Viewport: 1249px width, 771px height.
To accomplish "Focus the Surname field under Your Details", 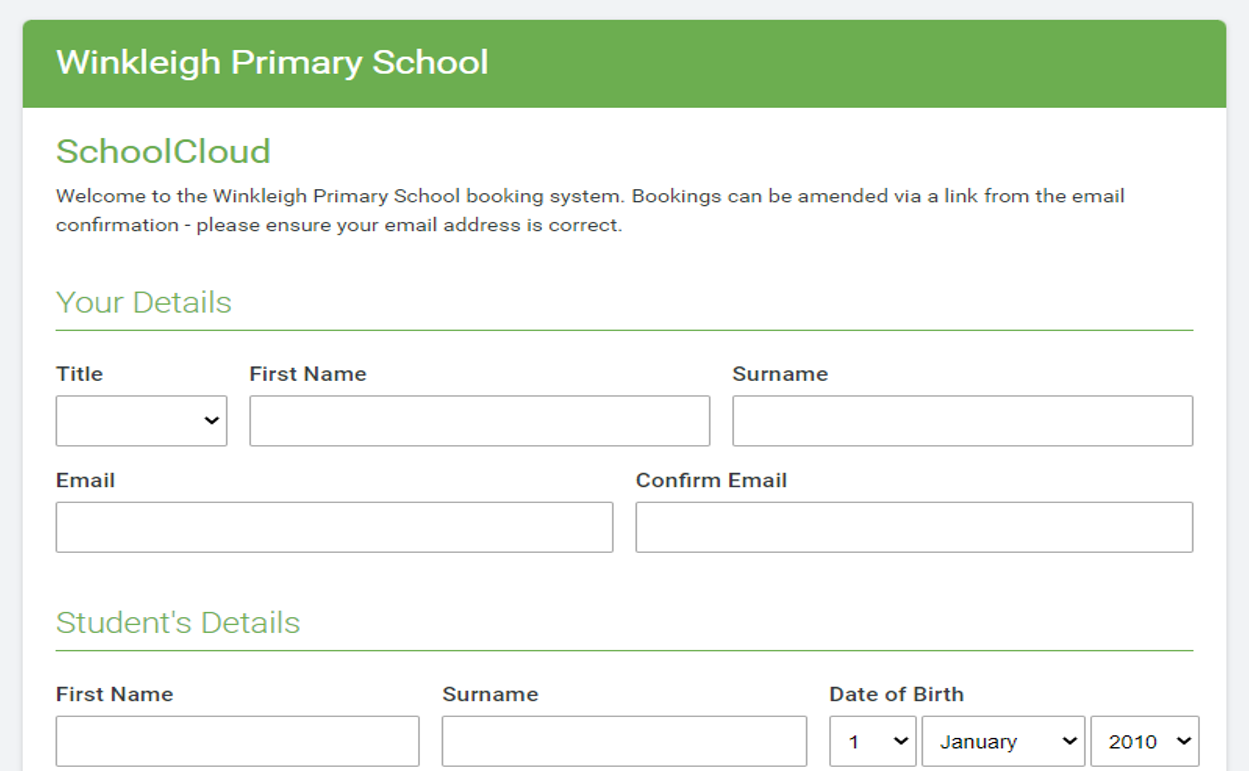I will (962, 421).
